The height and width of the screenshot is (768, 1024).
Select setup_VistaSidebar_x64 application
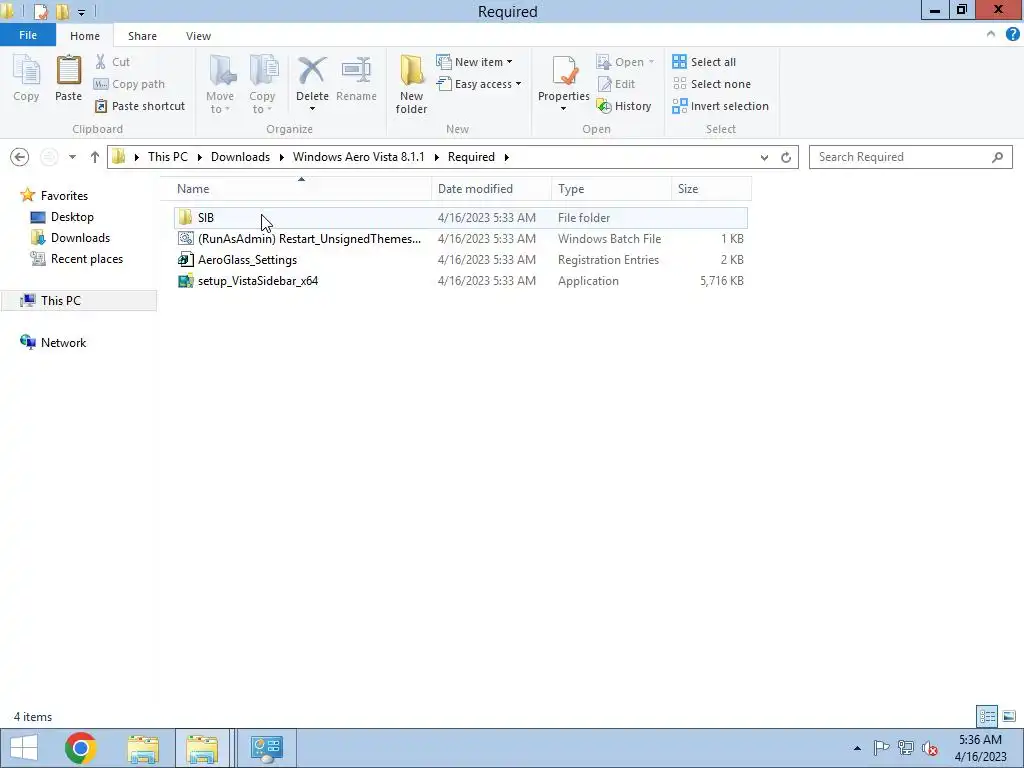coord(460,281)
